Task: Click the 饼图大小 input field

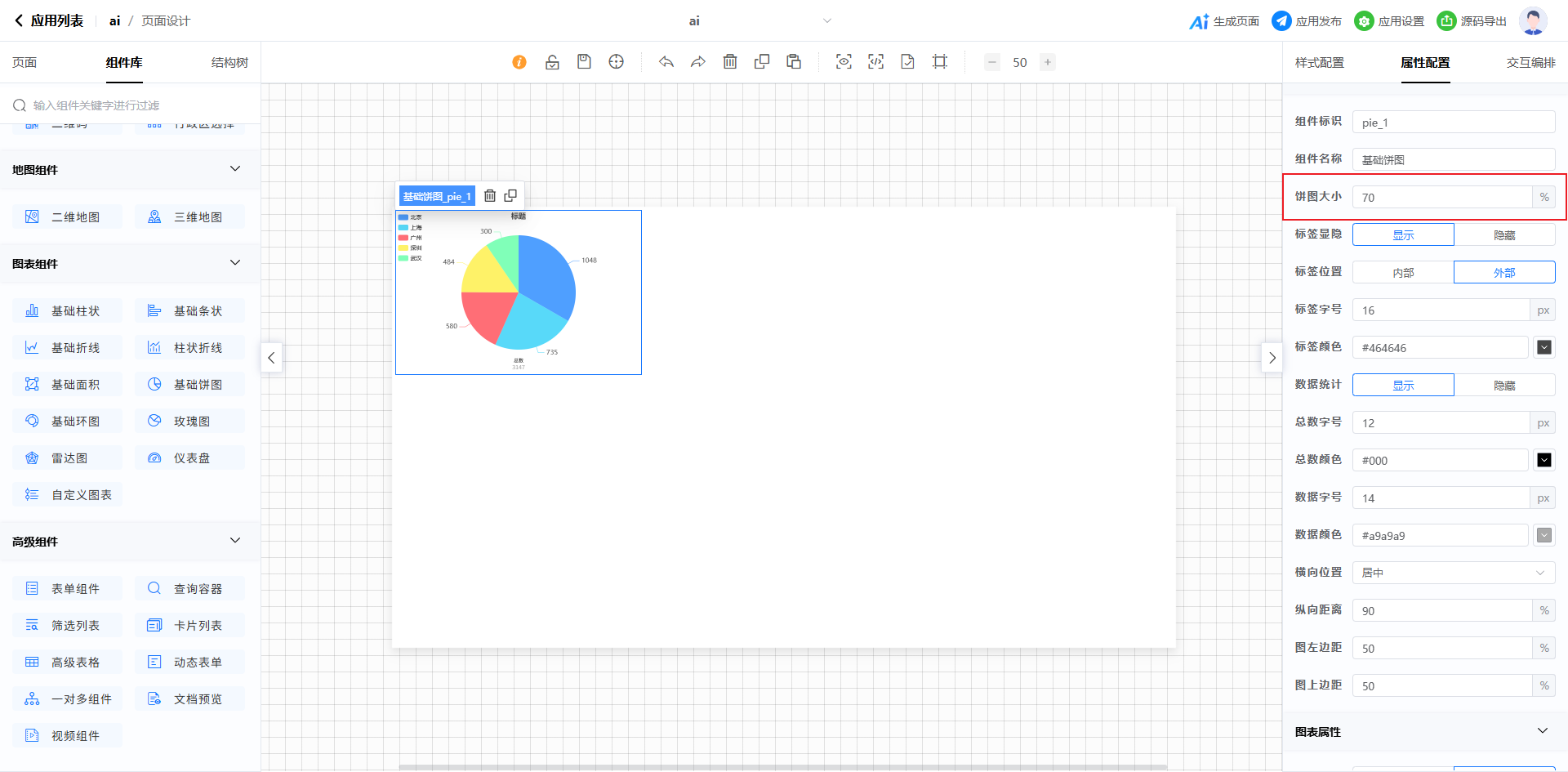Action: [x=1441, y=198]
